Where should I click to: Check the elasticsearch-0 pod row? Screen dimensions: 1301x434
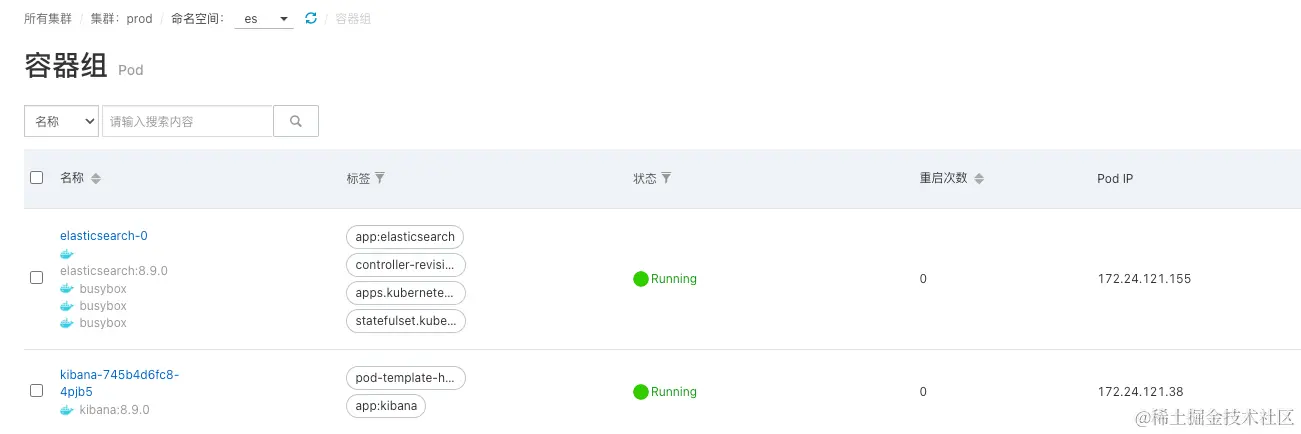[37, 277]
